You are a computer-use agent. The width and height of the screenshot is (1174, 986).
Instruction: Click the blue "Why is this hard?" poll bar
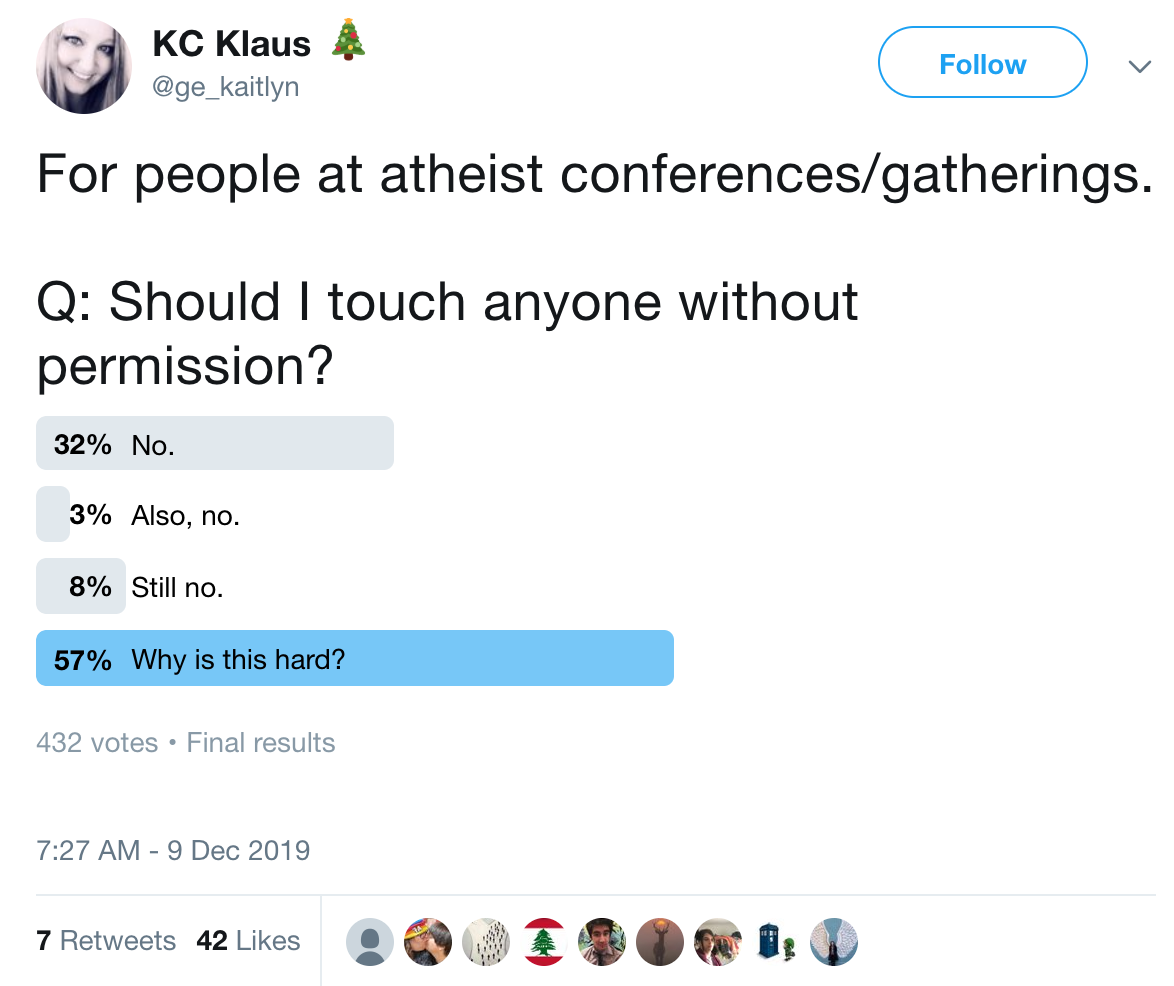coord(355,659)
